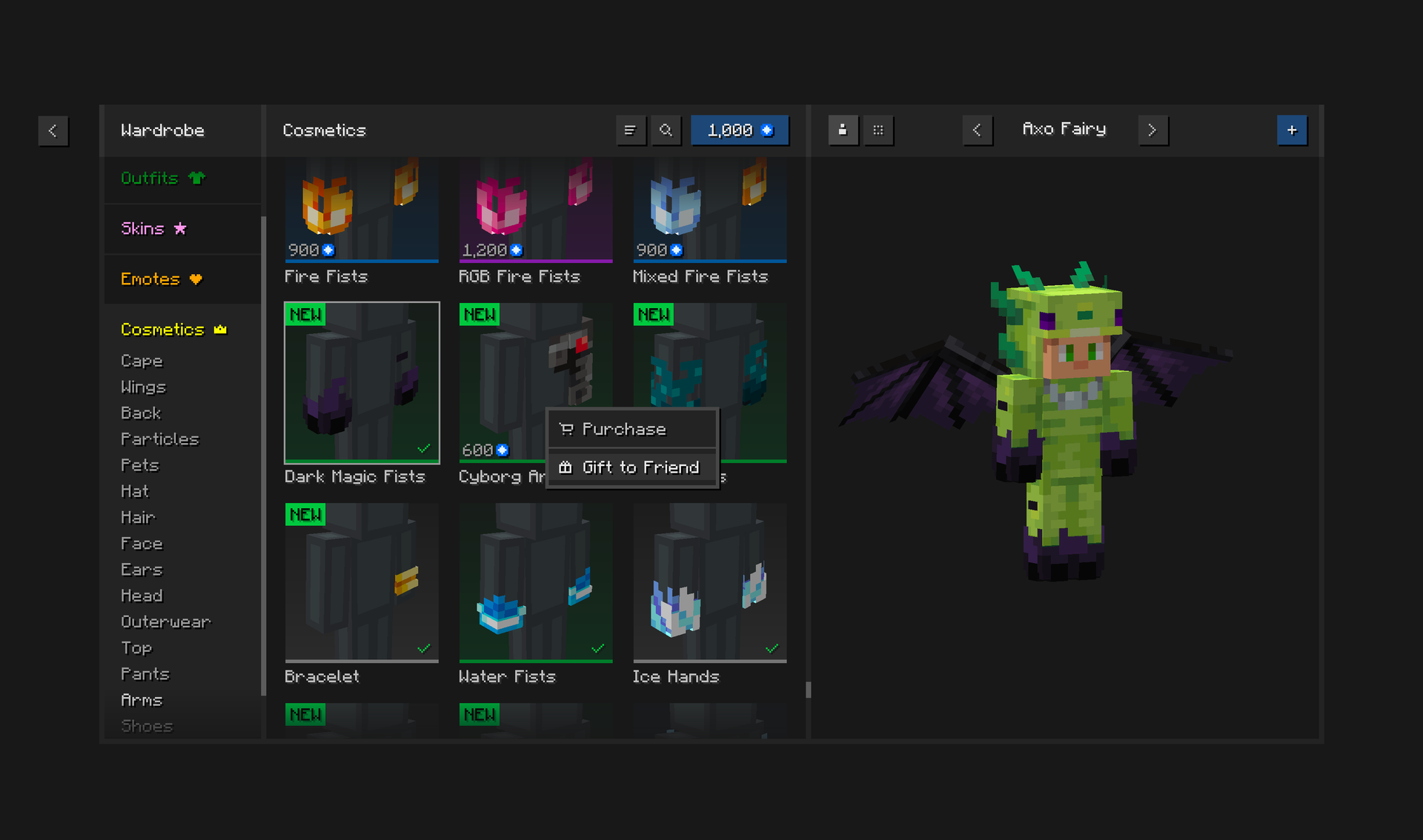Toggle the equipped checkmark on Water Fists
Viewport: 1423px width, 840px height.
(599, 647)
